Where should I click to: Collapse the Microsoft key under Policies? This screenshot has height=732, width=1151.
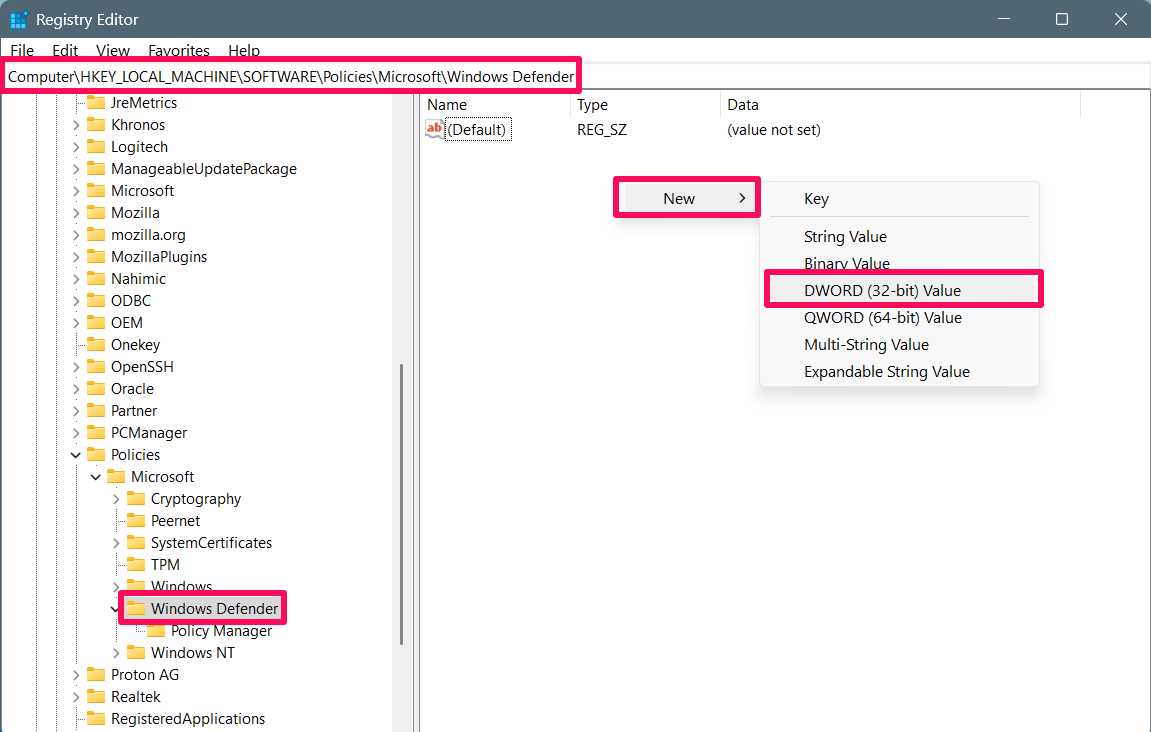pos(95,477)
